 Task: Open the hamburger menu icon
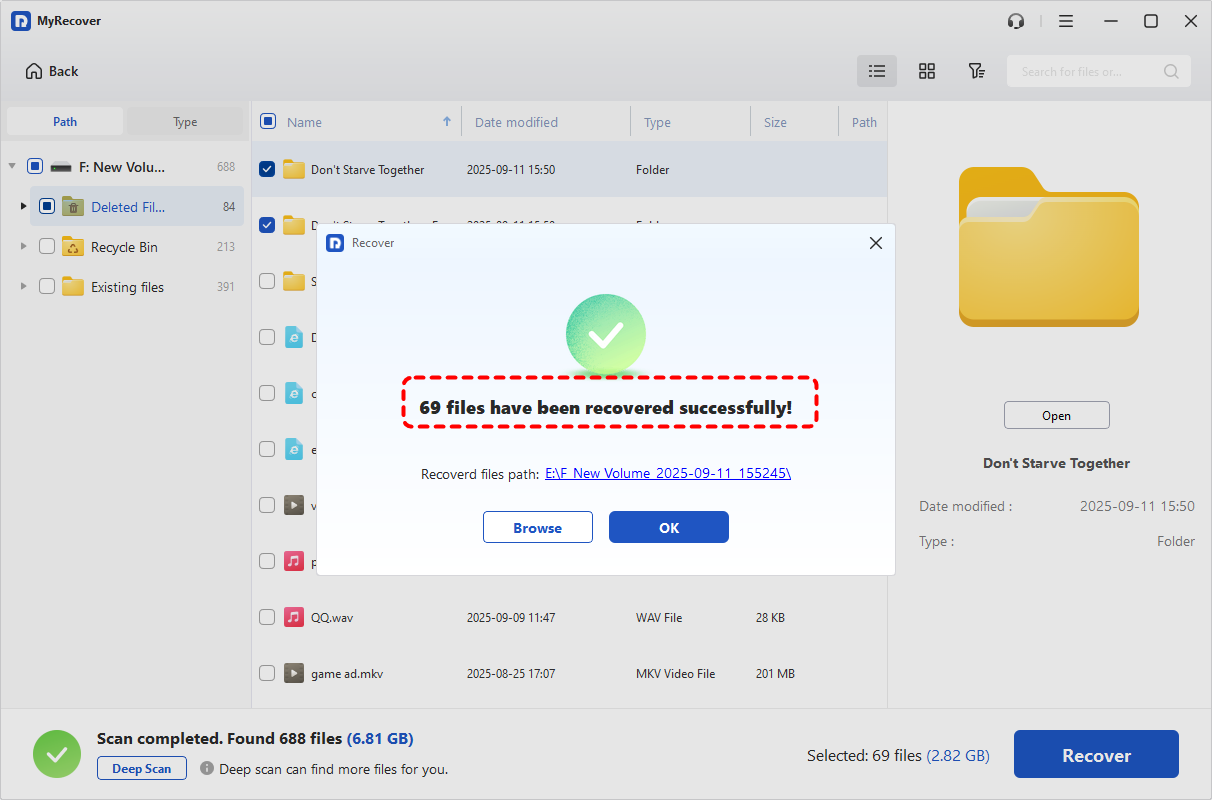1066,21
